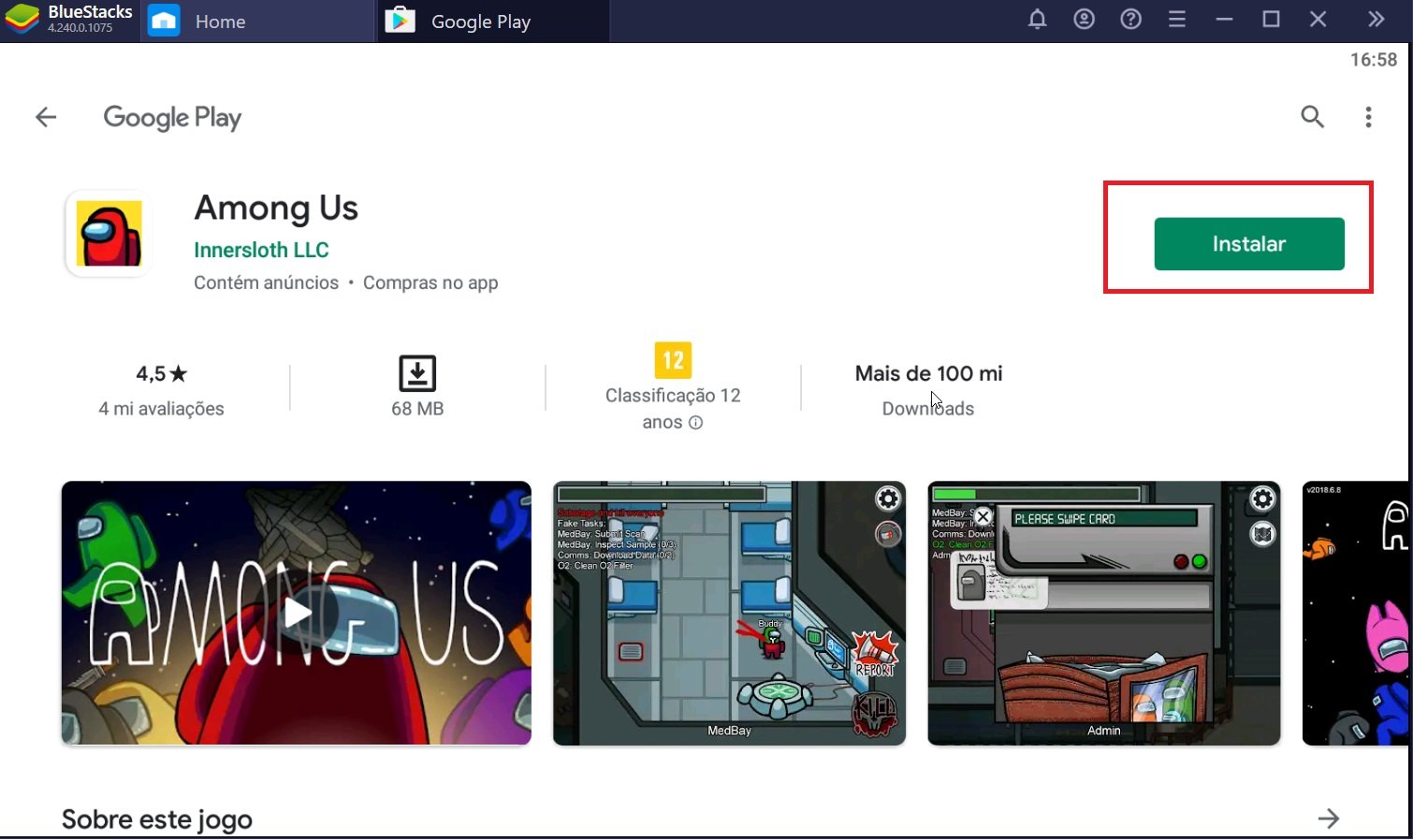
Task: Click the Among Us app icon
Action: pyautogui.click(x=109, y=234)
